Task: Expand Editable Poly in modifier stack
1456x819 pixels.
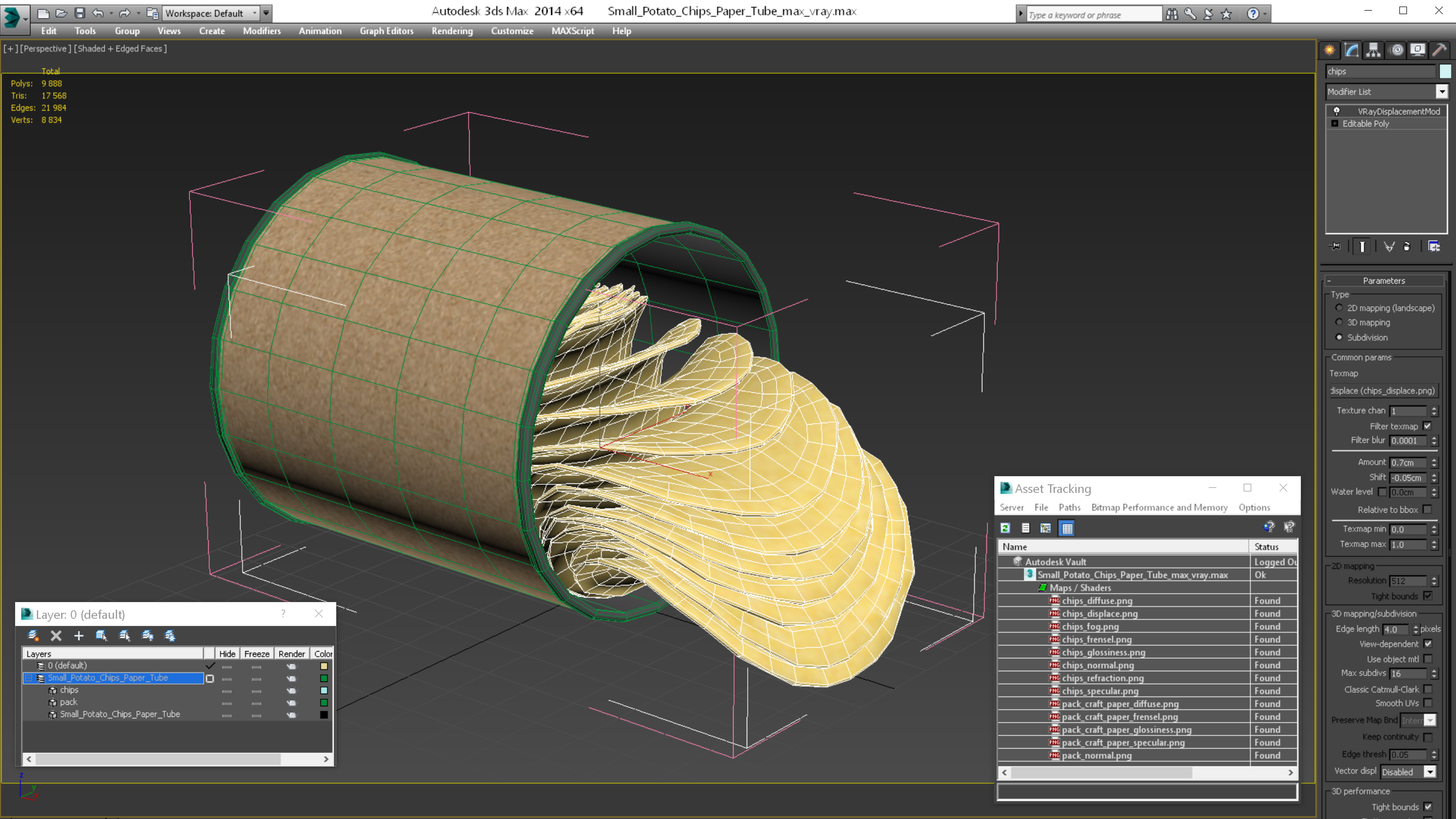Action: 1335,124
